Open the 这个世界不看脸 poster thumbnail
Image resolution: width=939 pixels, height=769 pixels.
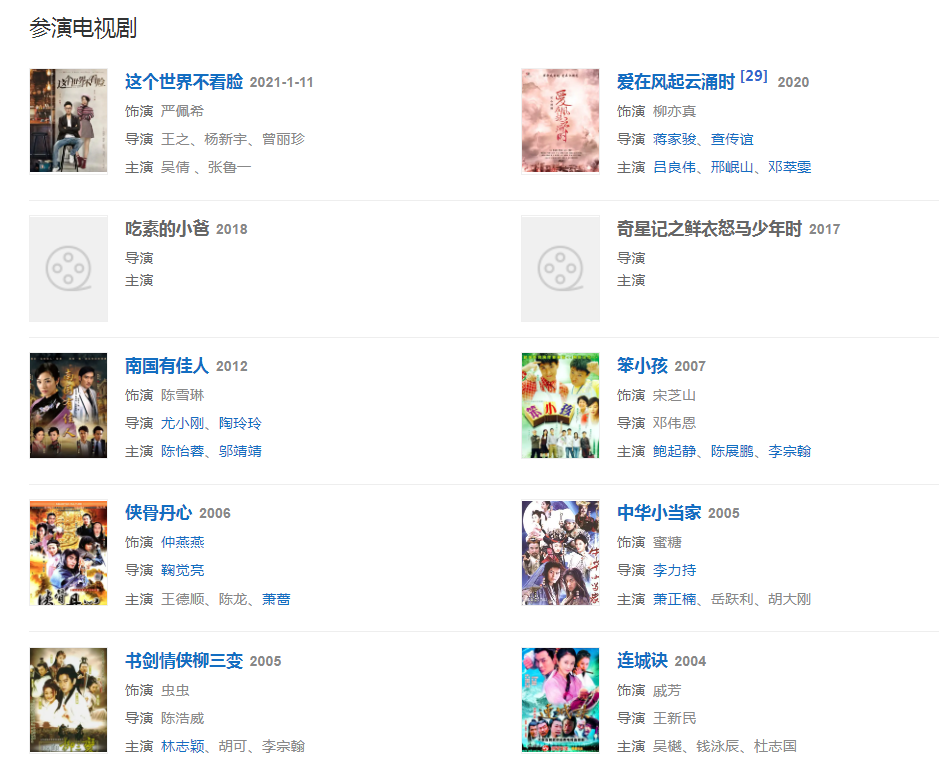coord(68,120)
